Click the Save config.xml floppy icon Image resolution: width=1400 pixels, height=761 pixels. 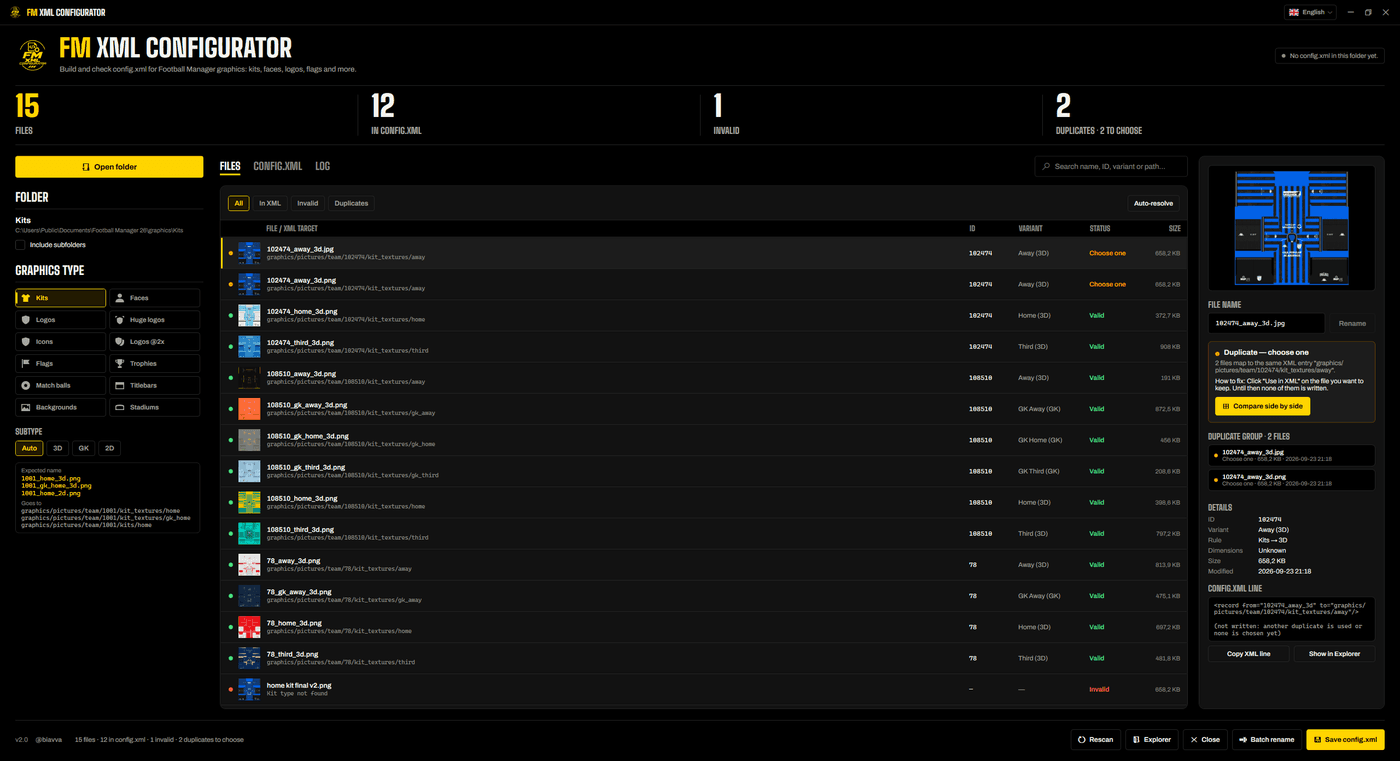pyautogui.click(x=1317, y=740)
